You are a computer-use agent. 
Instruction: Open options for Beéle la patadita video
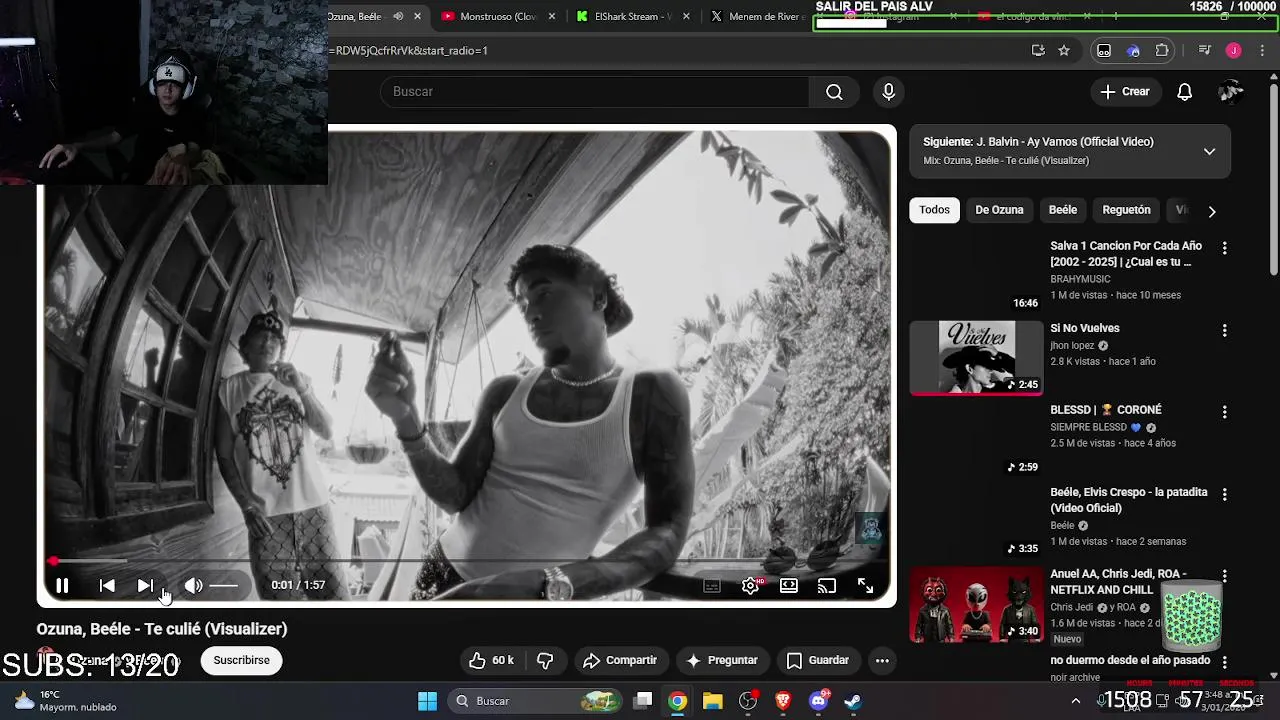coord(1224,494)
